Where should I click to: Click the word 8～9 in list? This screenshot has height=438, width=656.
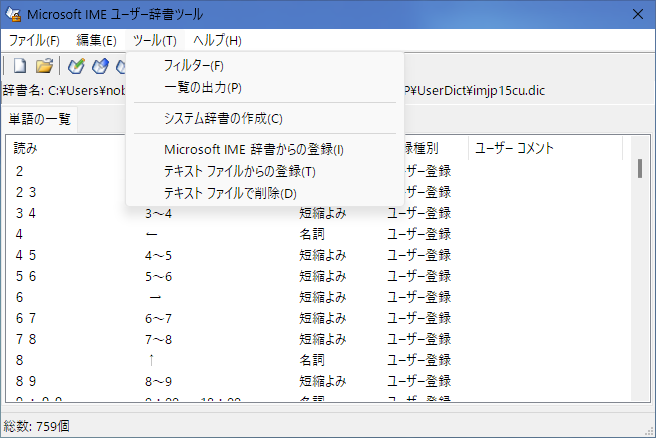click(159, 382)
